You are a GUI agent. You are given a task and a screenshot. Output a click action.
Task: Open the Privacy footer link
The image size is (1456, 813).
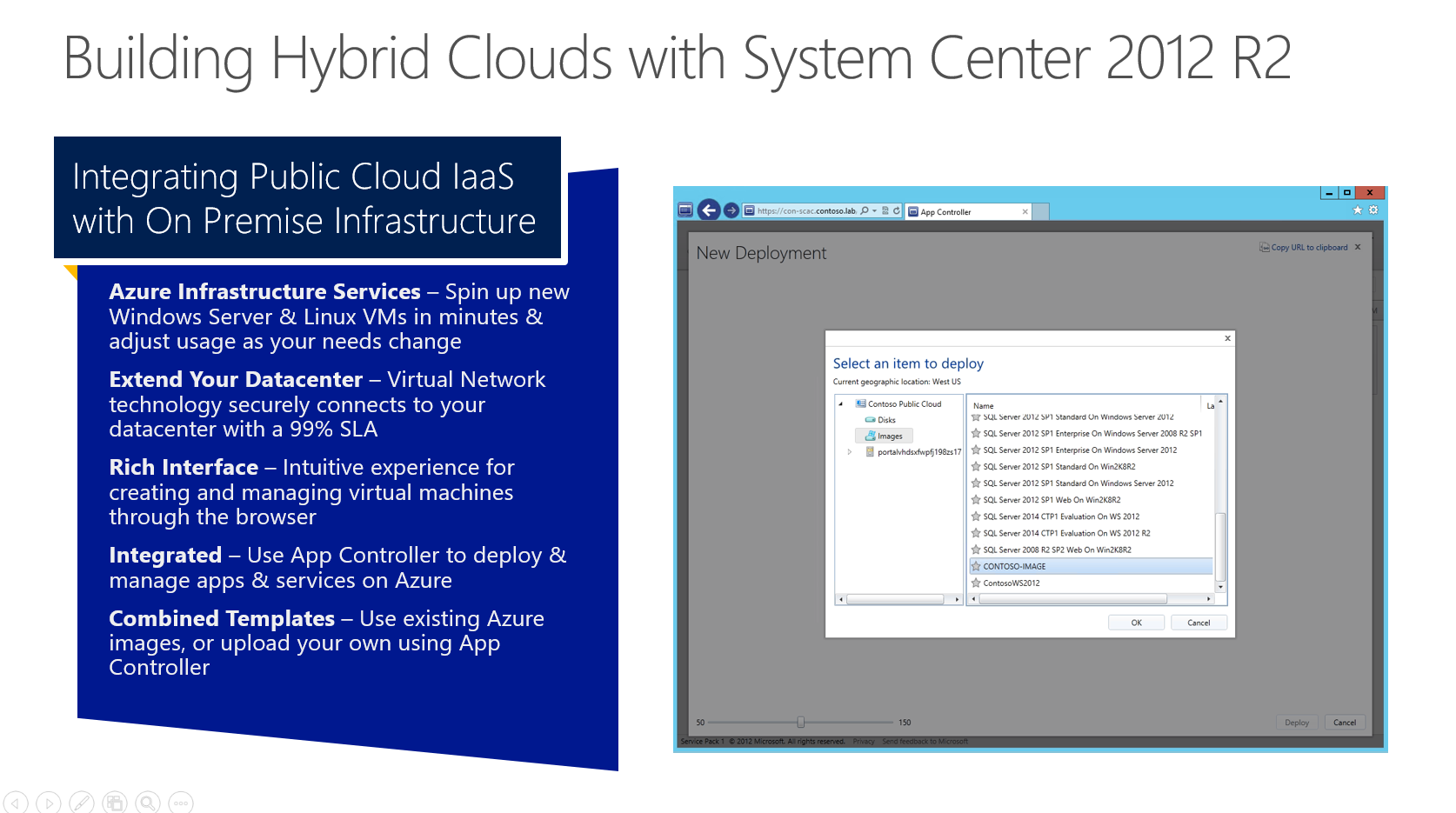point(864,742)
